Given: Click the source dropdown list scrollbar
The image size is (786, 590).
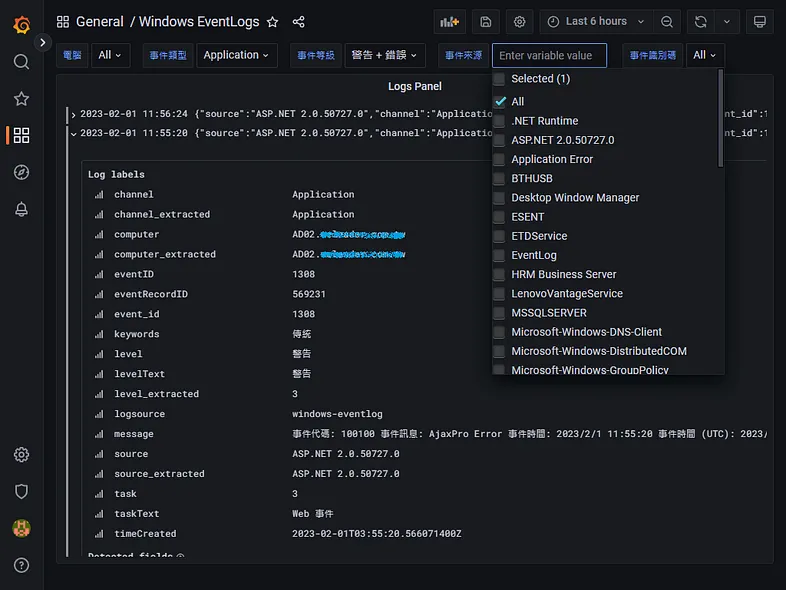Looking at the screenshot, I should point(721,118).
